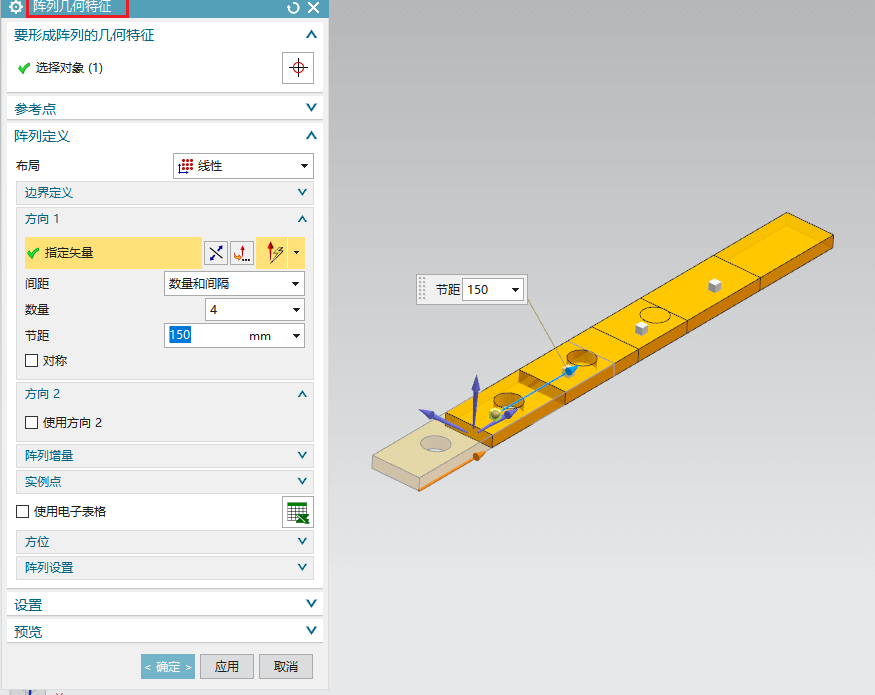Check 使用电子表格 checkbox
This screenshot has width=875, height=695.
(22, 511)
